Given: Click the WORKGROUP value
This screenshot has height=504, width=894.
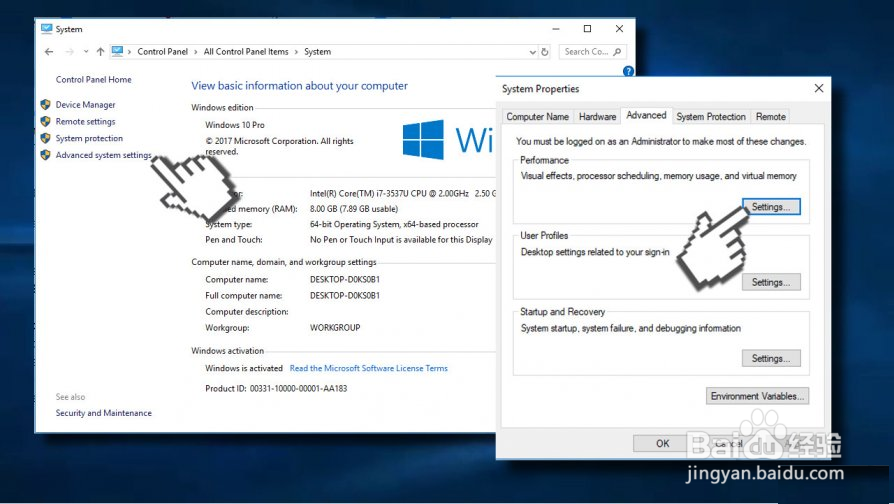Looking at the screenshot, I should click(x=335, y=328).
